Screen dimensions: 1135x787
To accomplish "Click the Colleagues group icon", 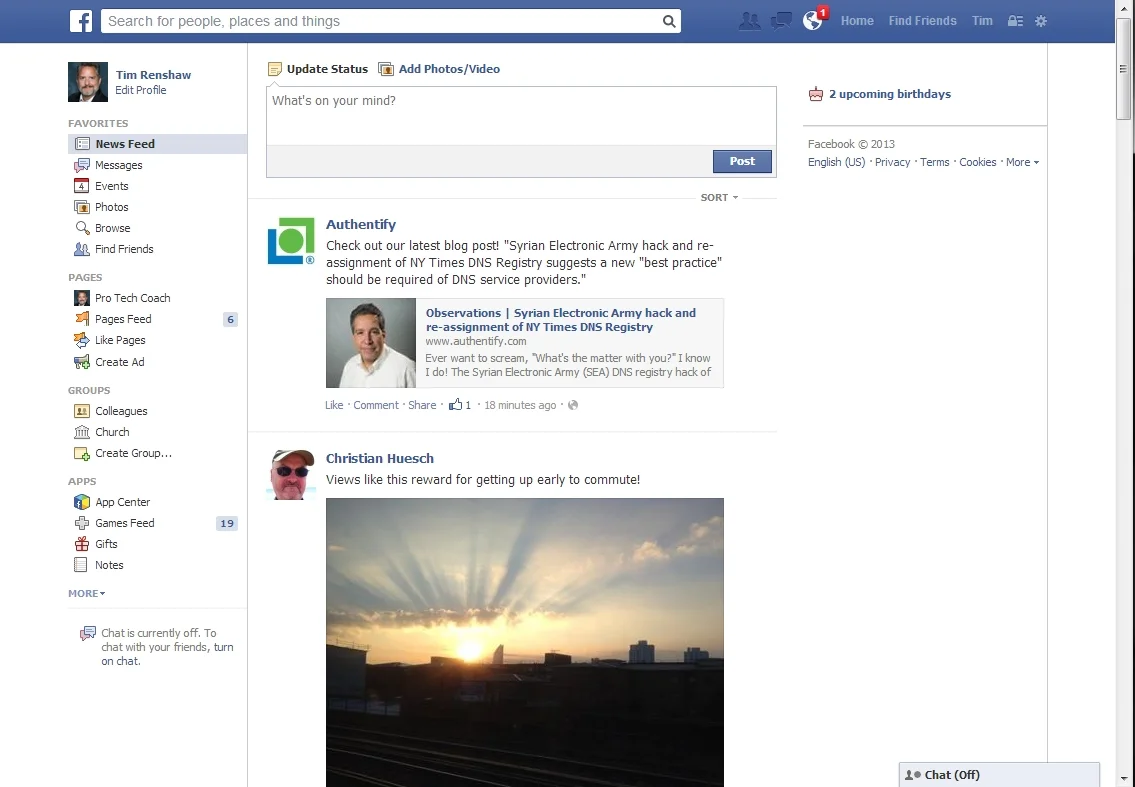I will point(82,411).
